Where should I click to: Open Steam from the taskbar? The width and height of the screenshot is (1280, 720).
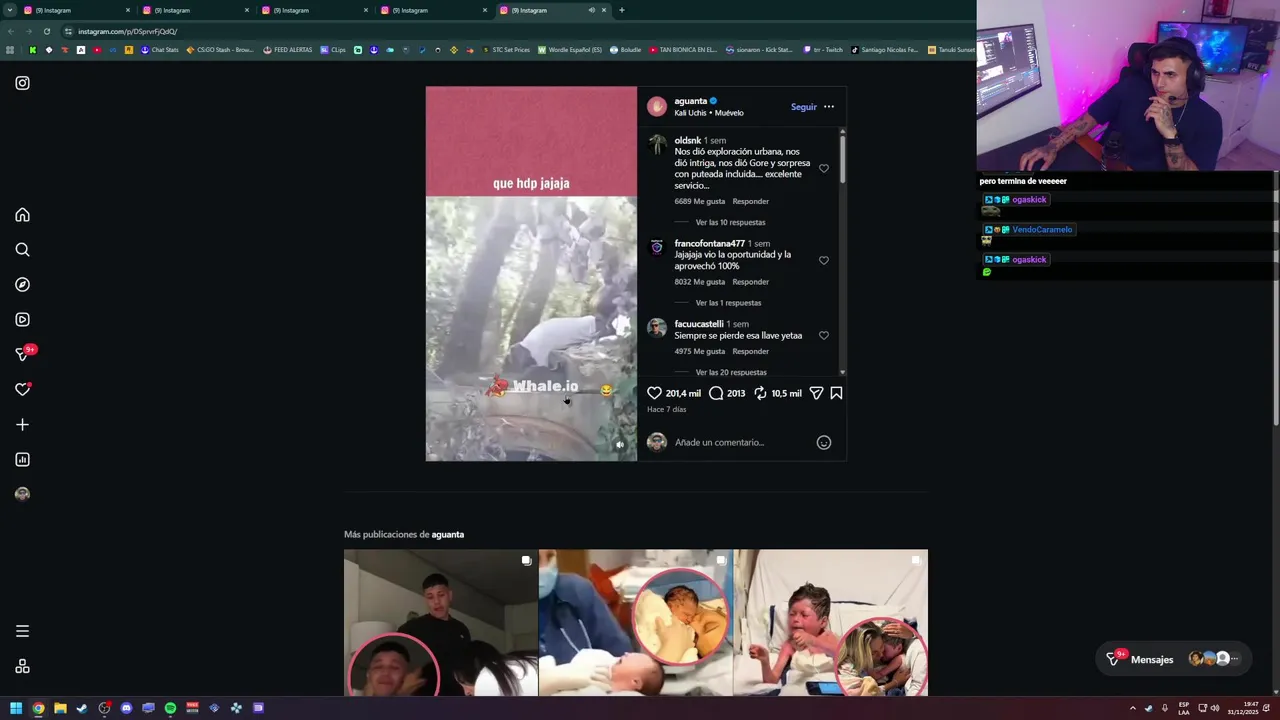[x=82, y=708]
